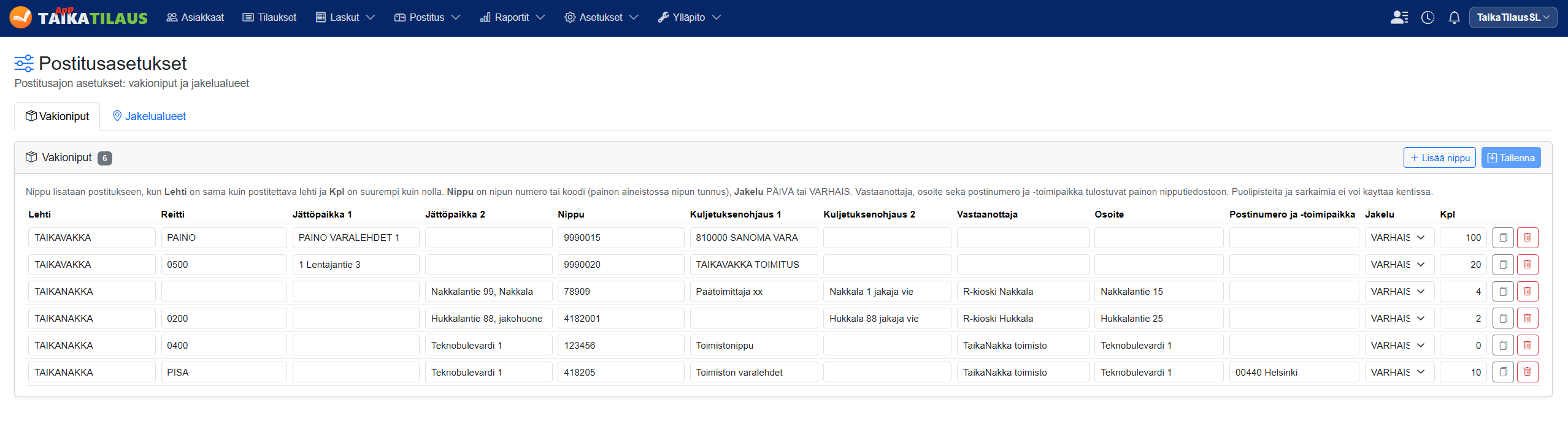Copy the R-kioski Hukkala row
Screen dimensions: 1568x421
click(1503, 319)
